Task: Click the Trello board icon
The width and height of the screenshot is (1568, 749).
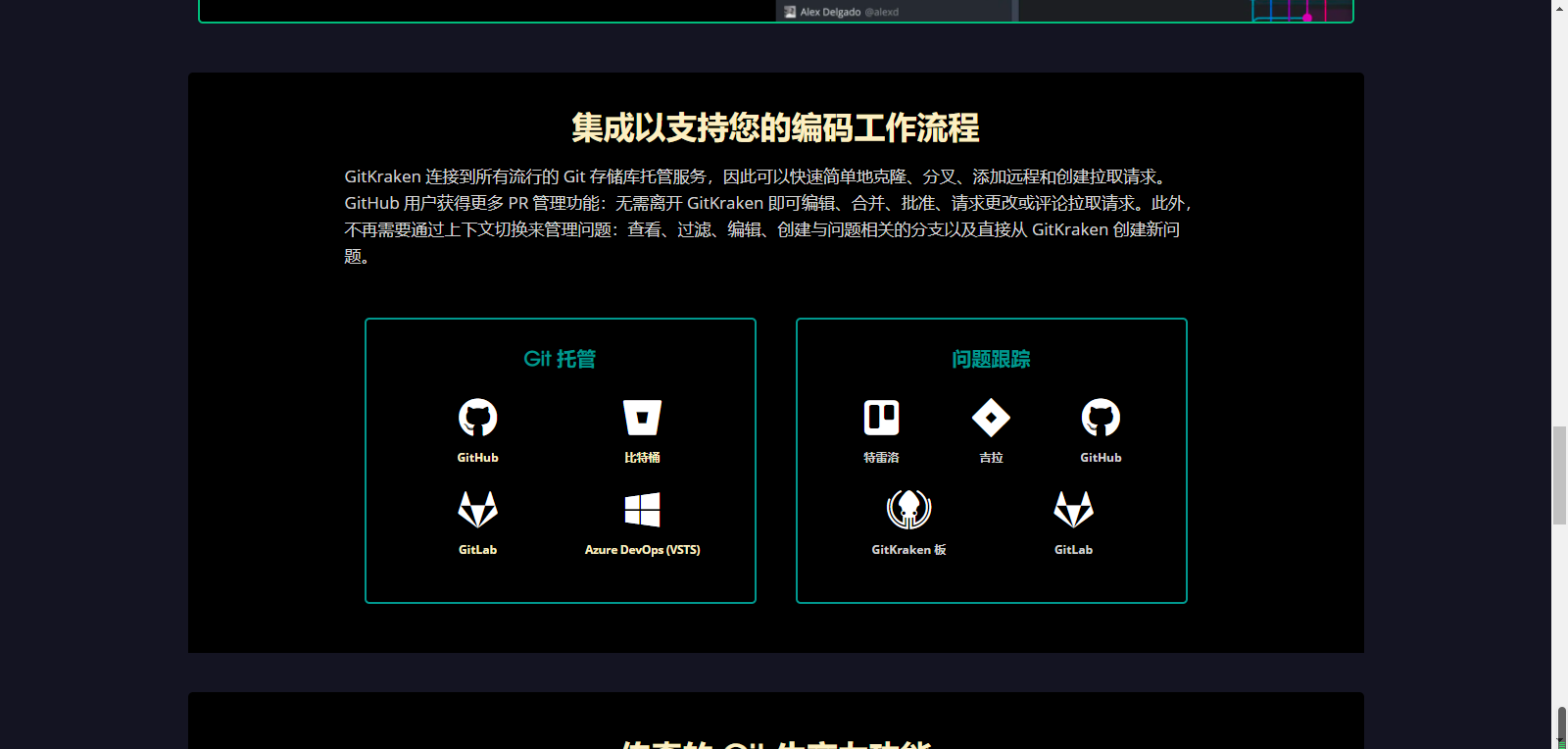Action: coord(882,418)
